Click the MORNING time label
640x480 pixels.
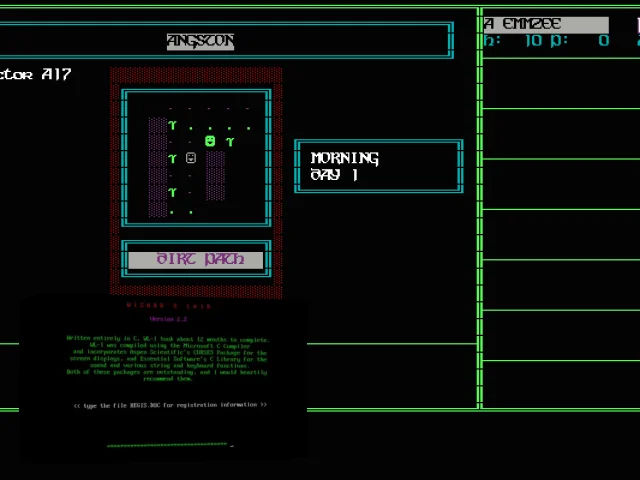click(x=344, y=158)
